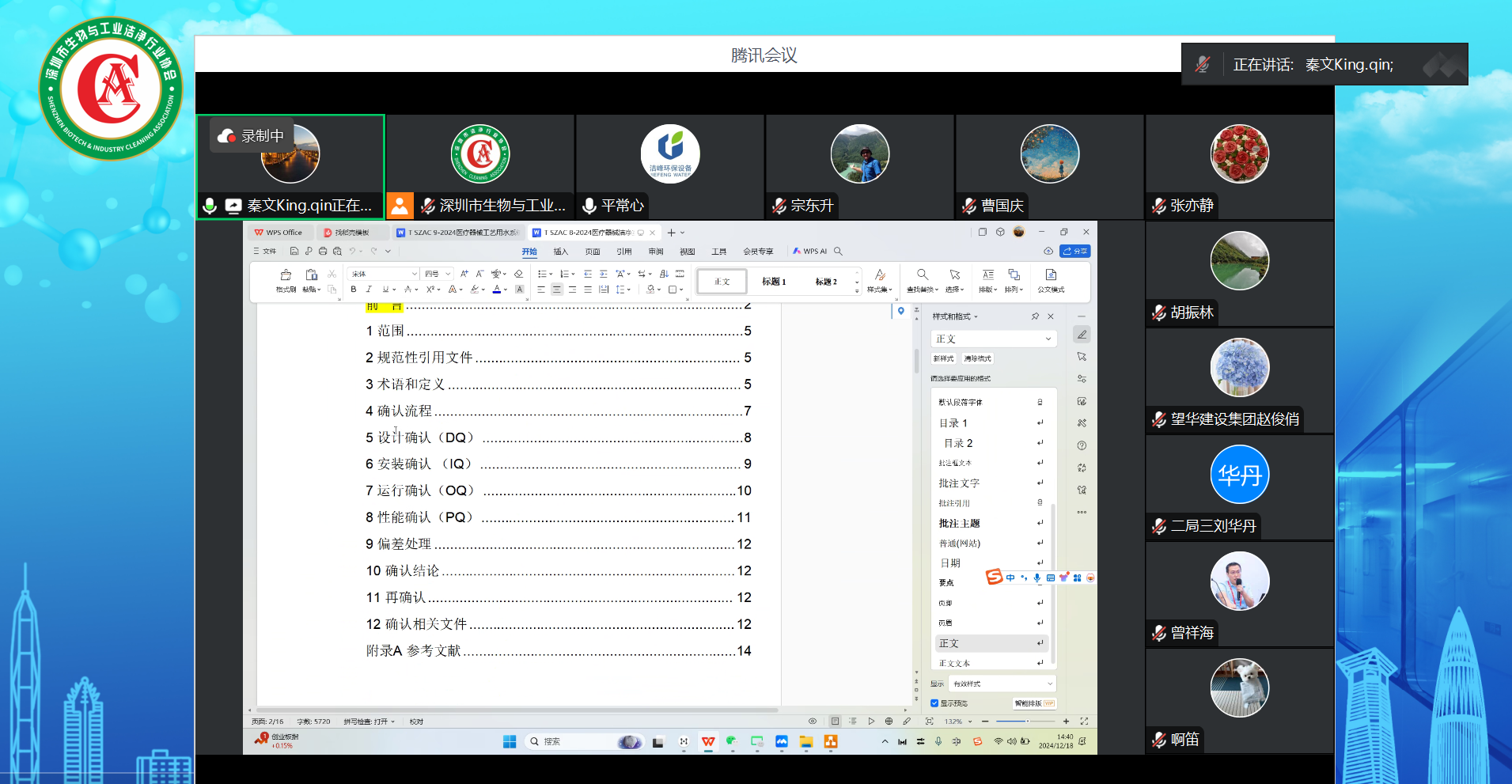Switch to the 视图 ribbon tab
1512x784 pixels.
pos(687,251)
